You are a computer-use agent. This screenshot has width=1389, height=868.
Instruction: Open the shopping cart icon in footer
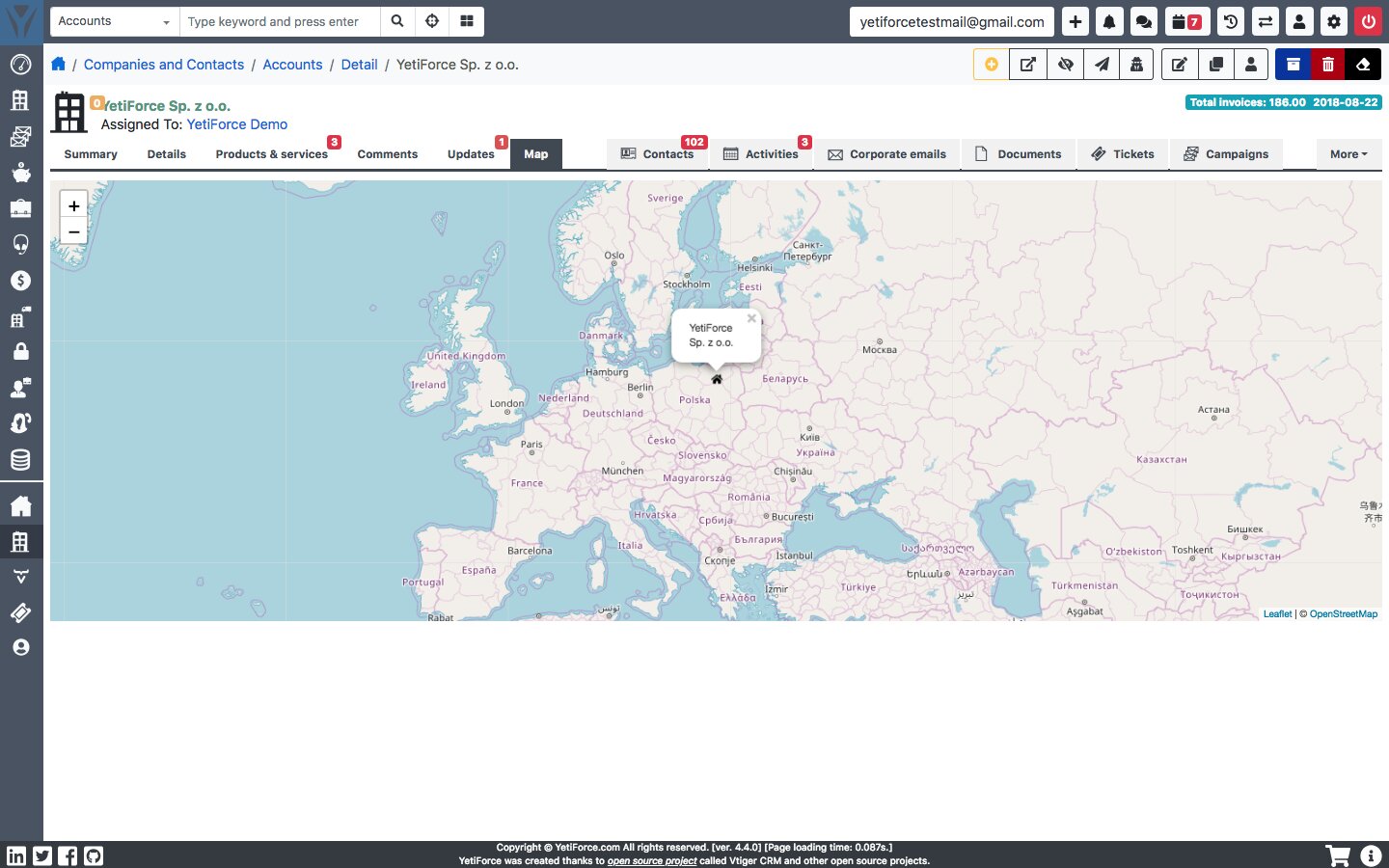1338,855
